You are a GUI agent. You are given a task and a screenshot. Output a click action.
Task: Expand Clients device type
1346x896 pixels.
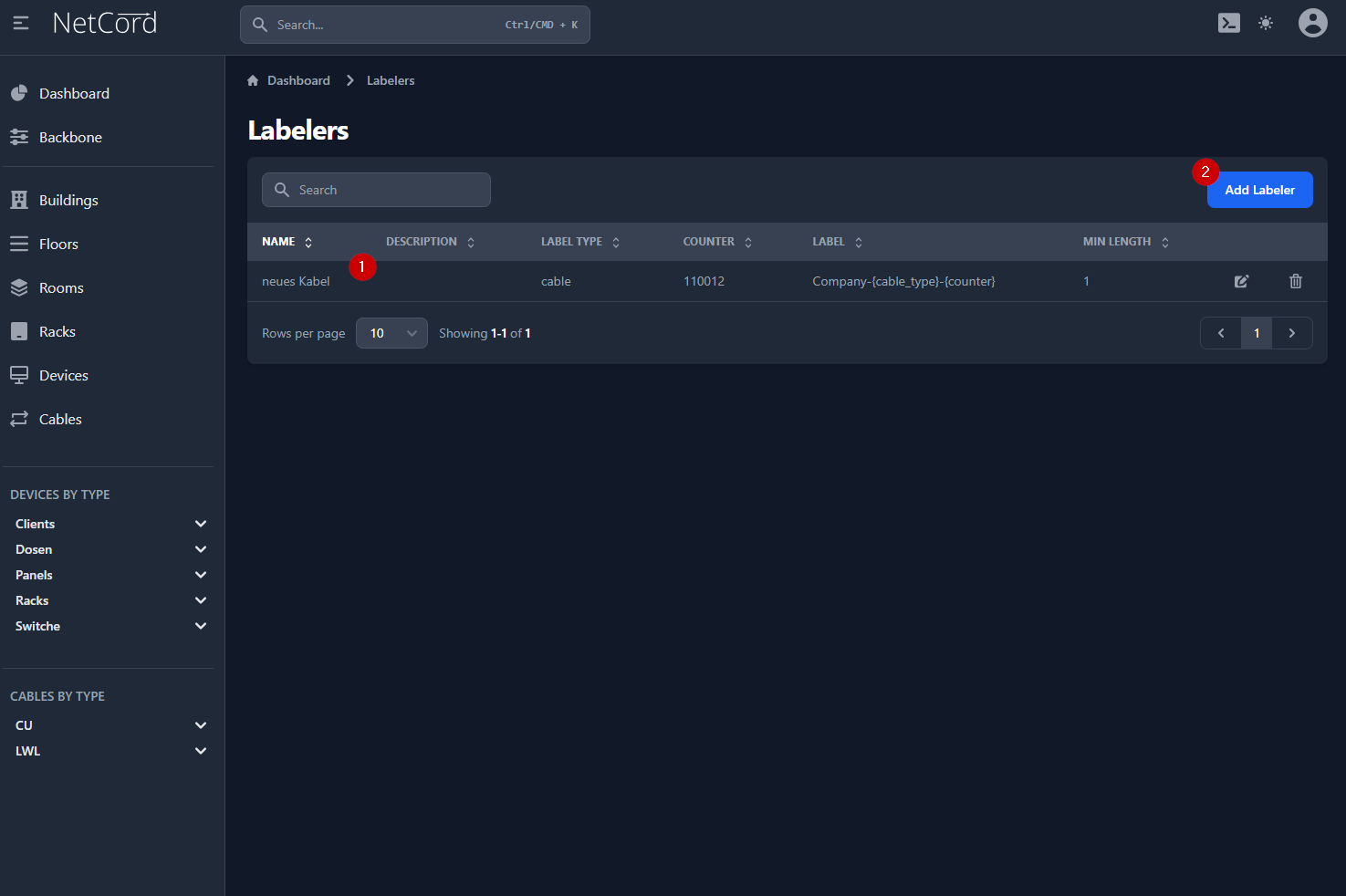201,524
